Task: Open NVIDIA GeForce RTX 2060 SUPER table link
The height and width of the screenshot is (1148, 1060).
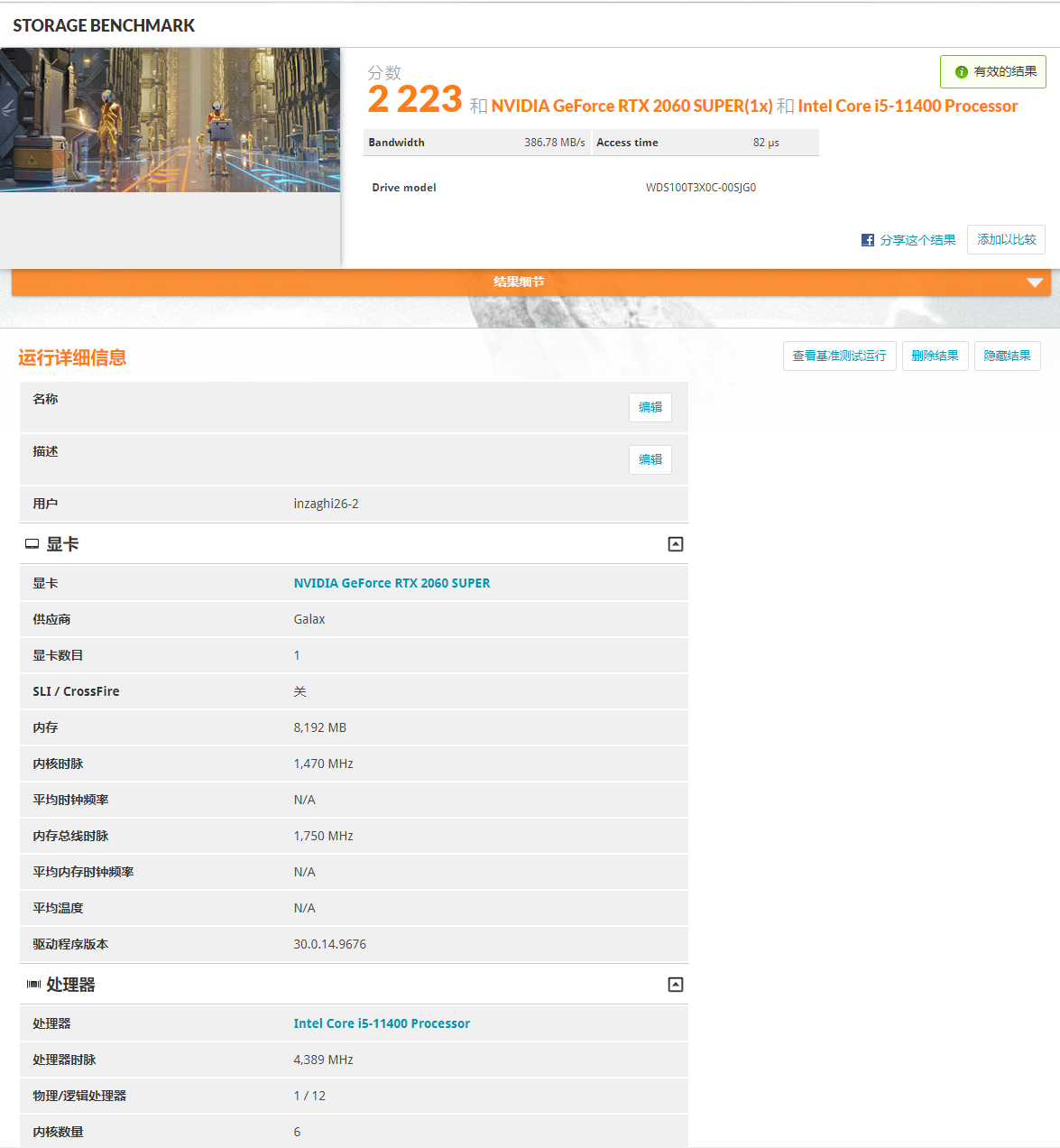Action: tap(392, 583)
